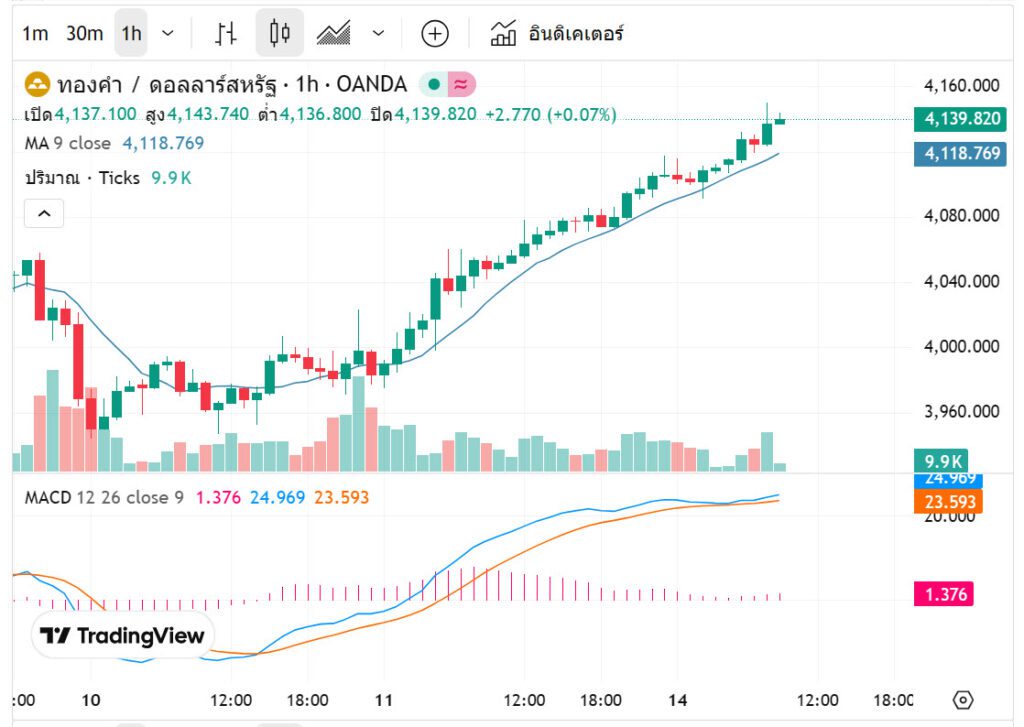
Task: Click the MACD 12 26 close 9 legend
Action: (104, 497)
